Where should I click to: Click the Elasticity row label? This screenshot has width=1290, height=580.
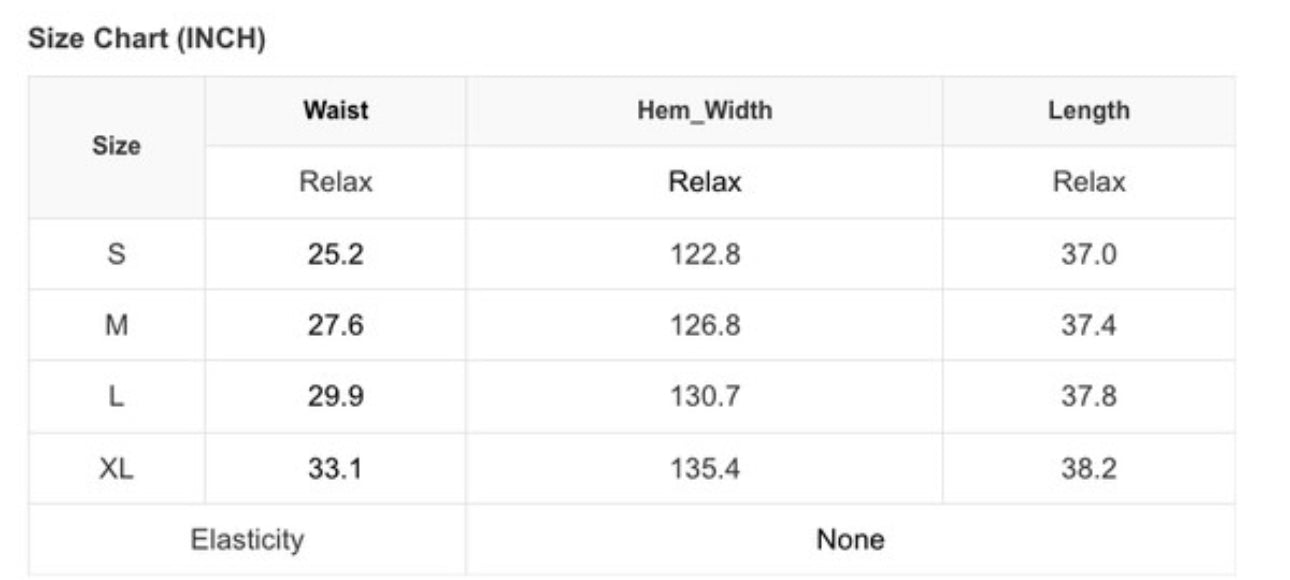coord(247,540)
